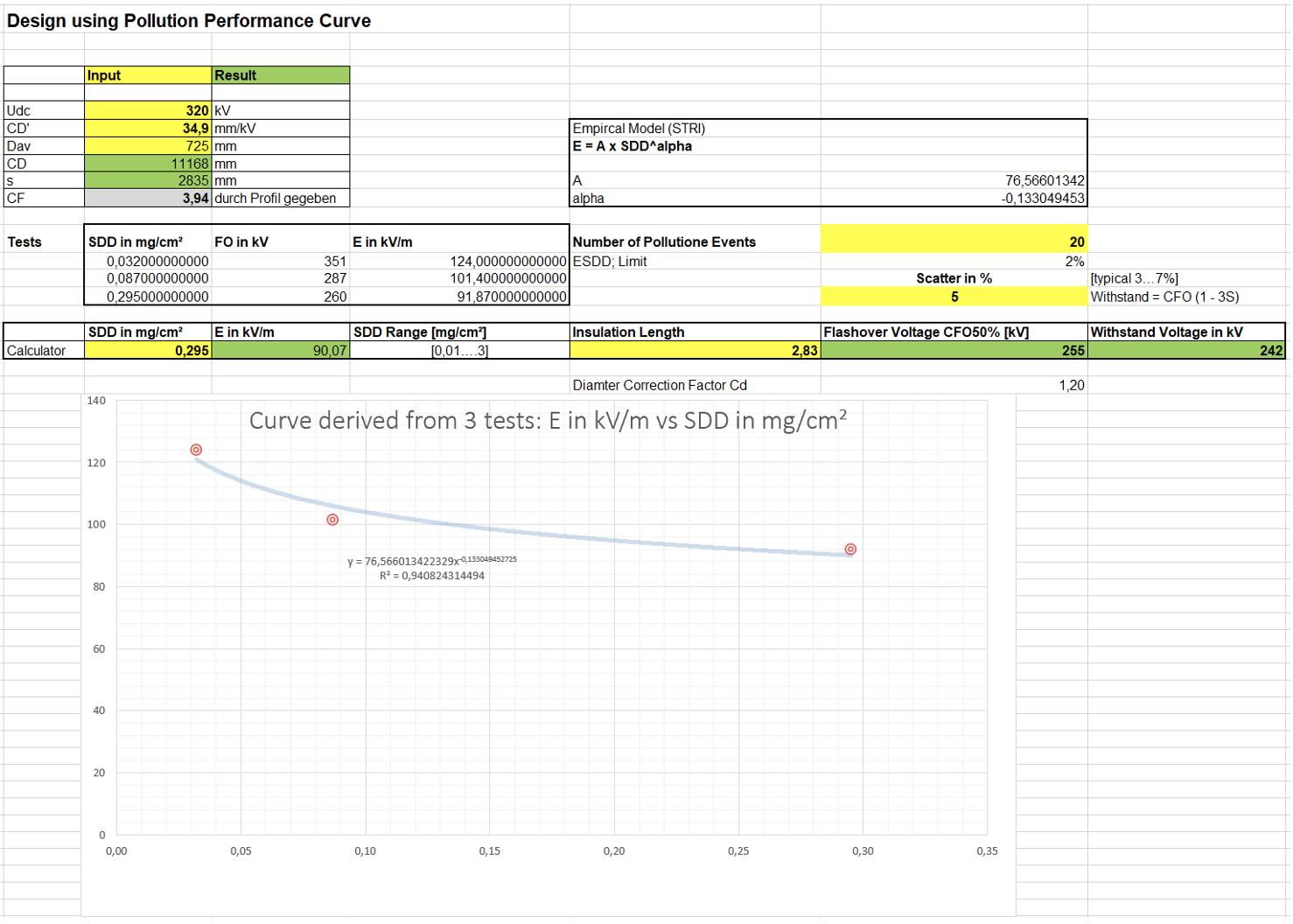
Task: Select the CF cell showing 3,94
Action: click(x=148, y=199)
